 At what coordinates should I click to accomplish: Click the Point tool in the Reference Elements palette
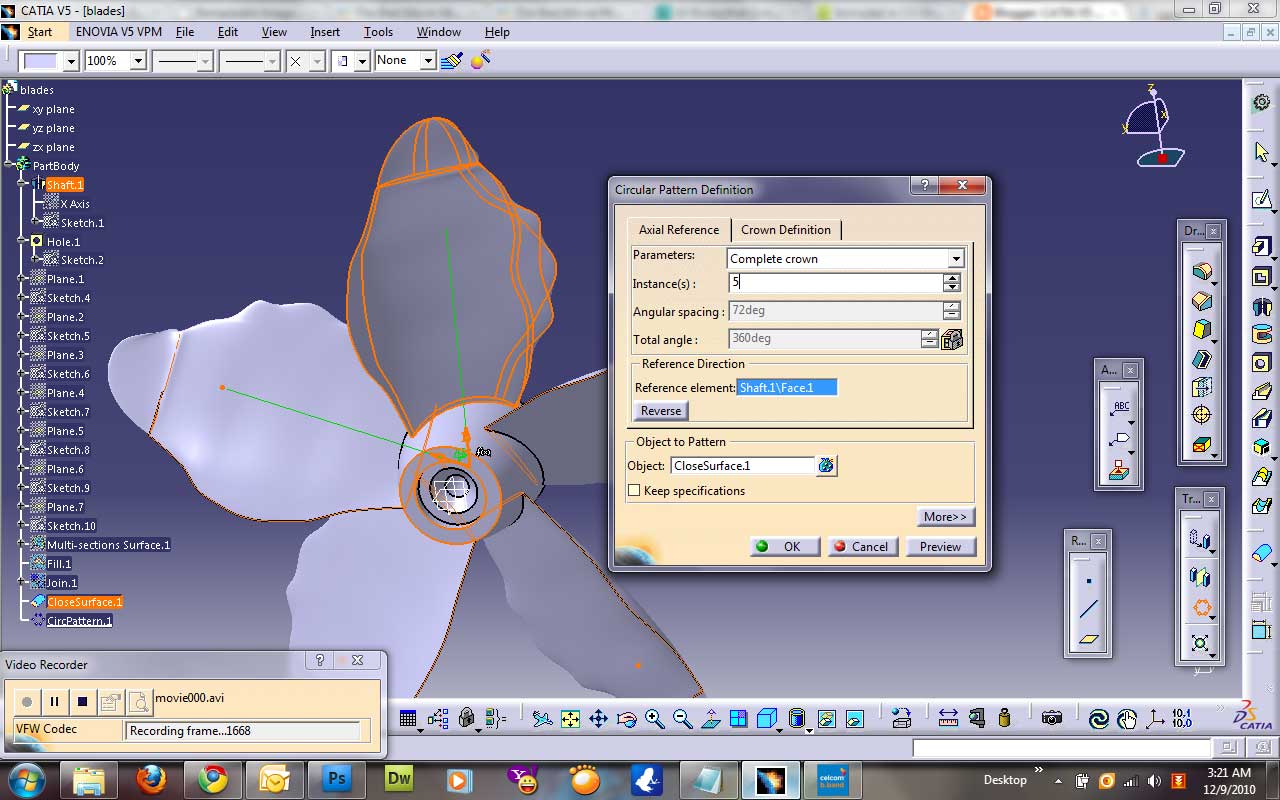(1089, 580)
